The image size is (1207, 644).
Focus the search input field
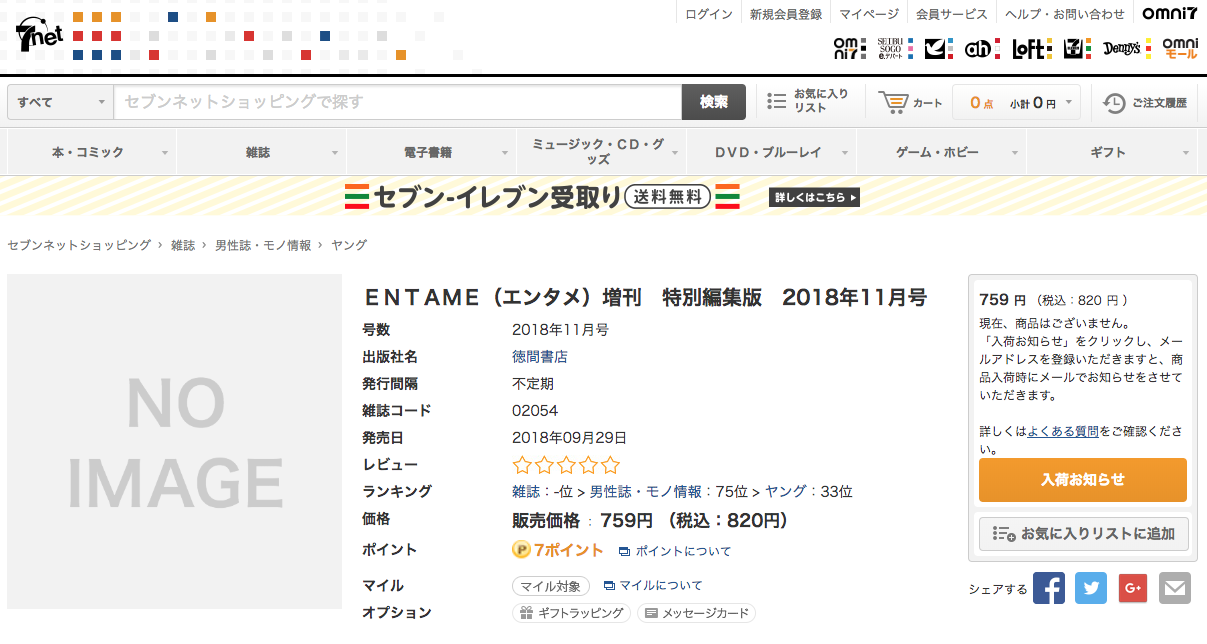coord(398,102)
